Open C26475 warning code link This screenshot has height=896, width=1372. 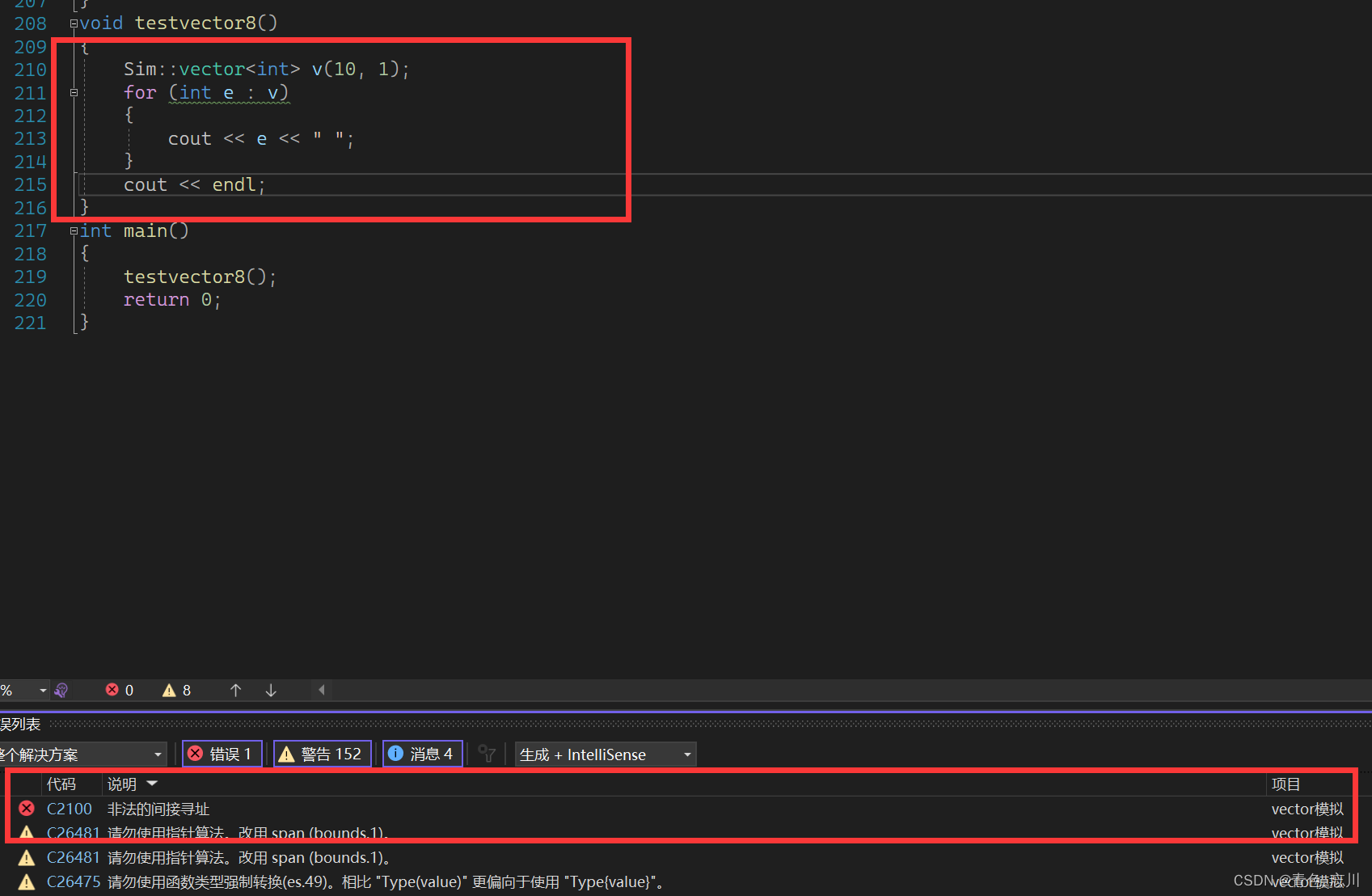coord(74,881)
